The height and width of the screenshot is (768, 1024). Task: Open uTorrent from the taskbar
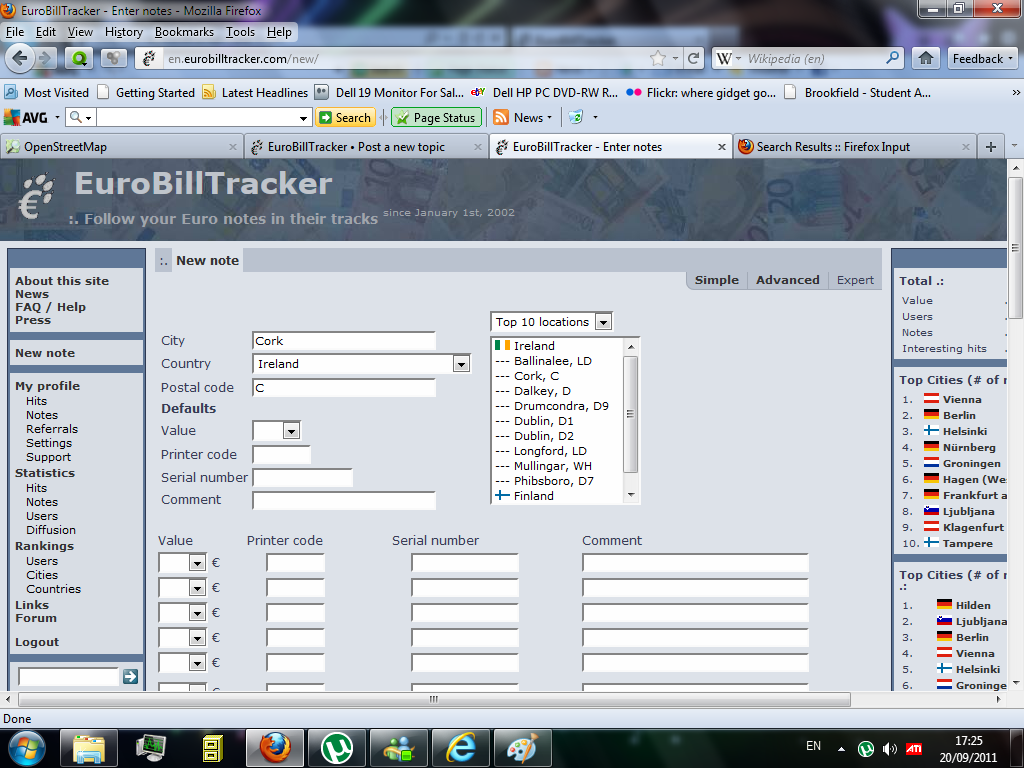(x=337, y=747)
